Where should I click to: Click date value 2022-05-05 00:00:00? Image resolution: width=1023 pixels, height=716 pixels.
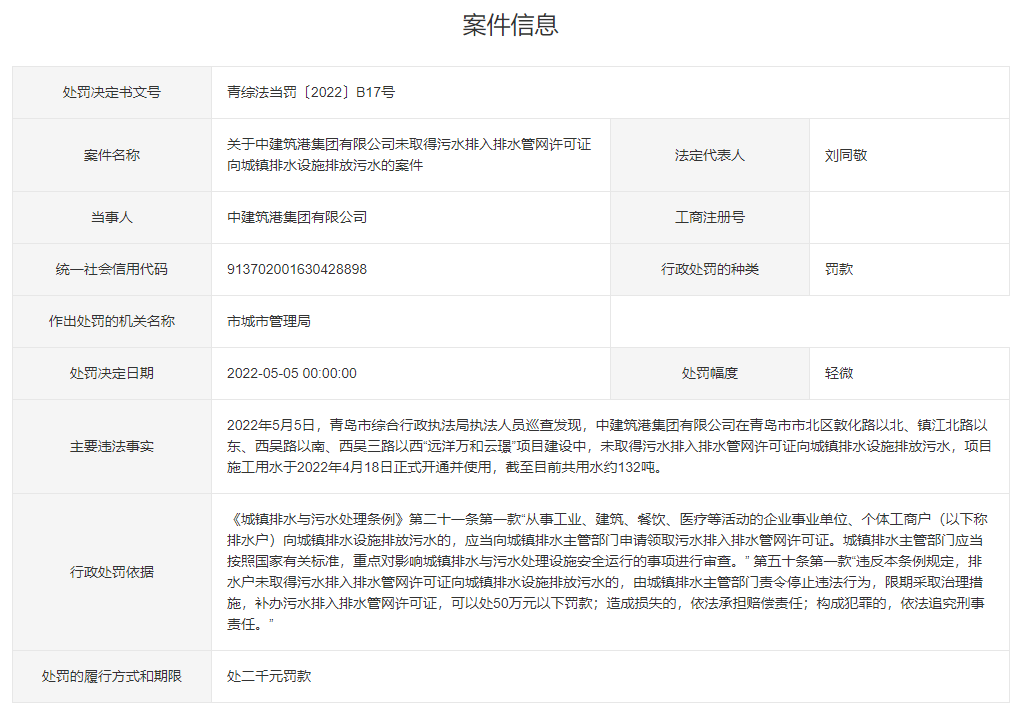coord(292,373)
